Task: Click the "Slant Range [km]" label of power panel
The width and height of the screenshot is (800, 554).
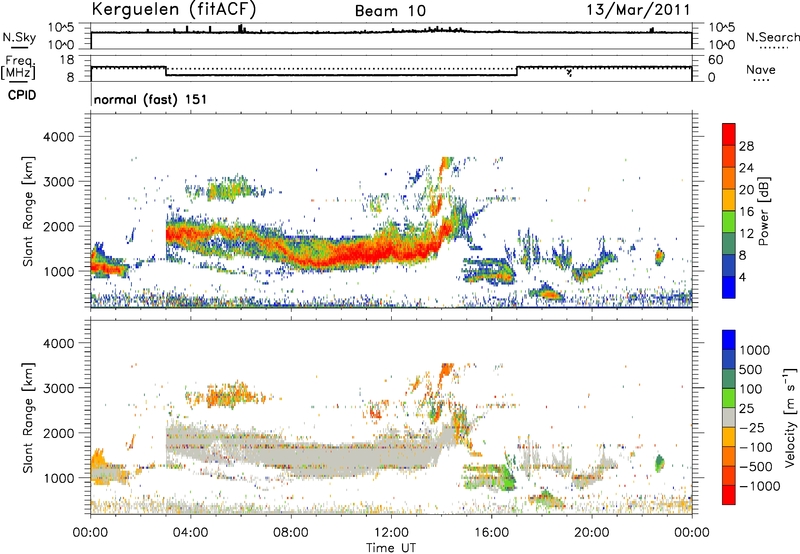Action: 28,211
